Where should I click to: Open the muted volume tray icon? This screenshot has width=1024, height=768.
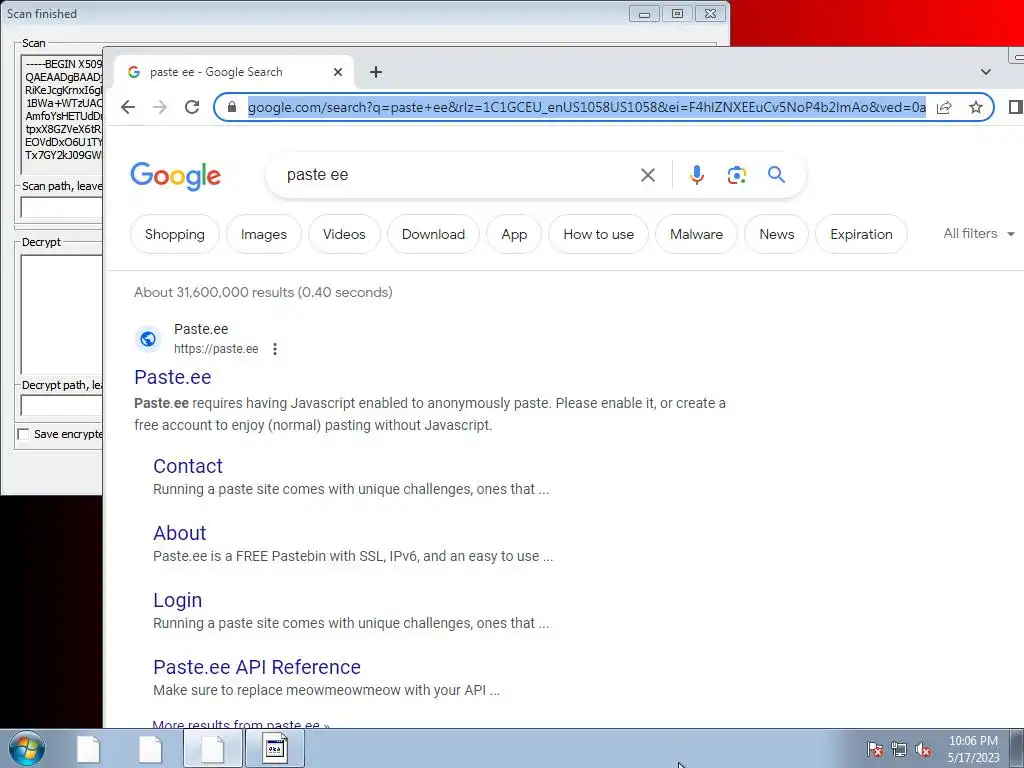pos(923,749)
